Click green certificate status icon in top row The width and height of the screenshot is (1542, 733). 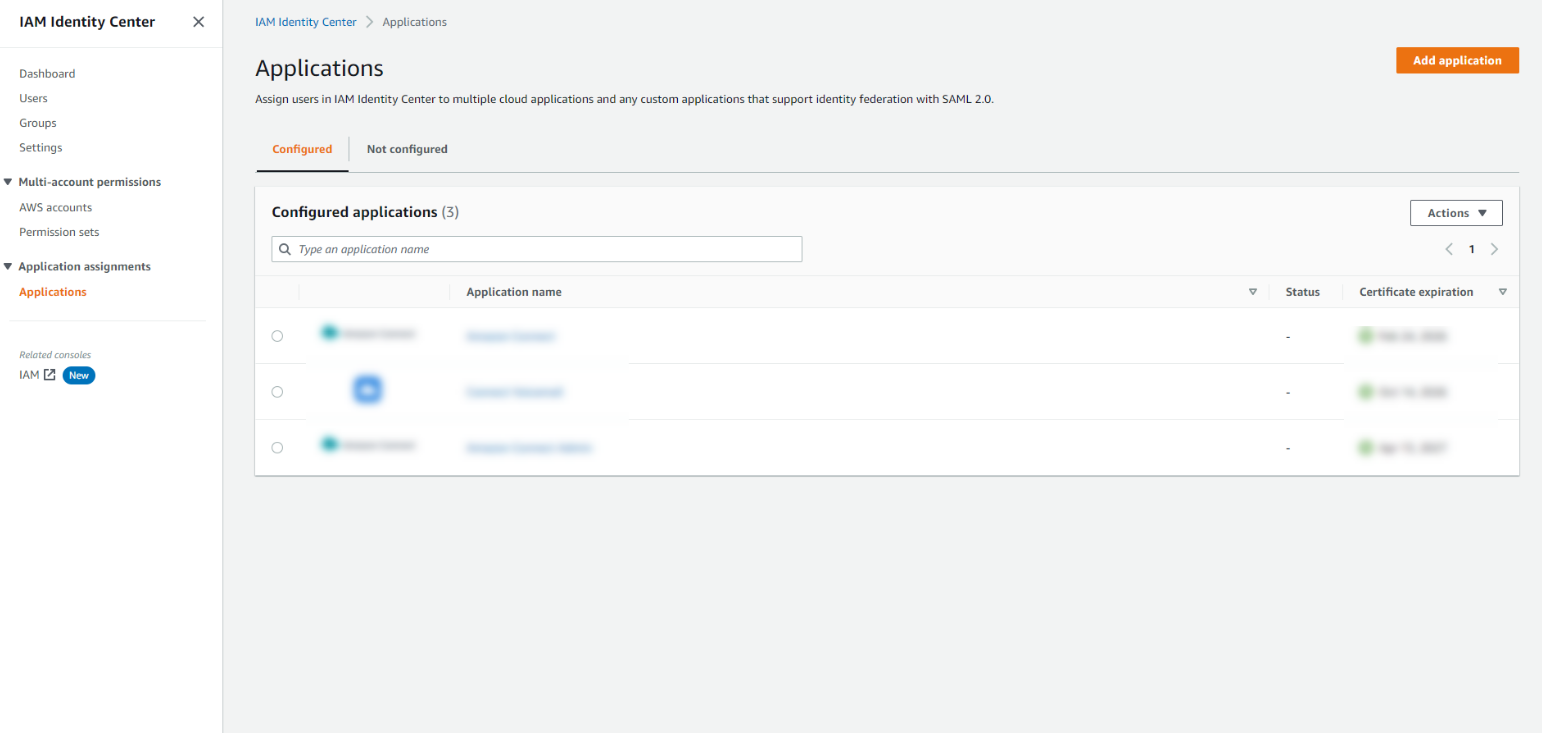click(x=1366, y=336)
